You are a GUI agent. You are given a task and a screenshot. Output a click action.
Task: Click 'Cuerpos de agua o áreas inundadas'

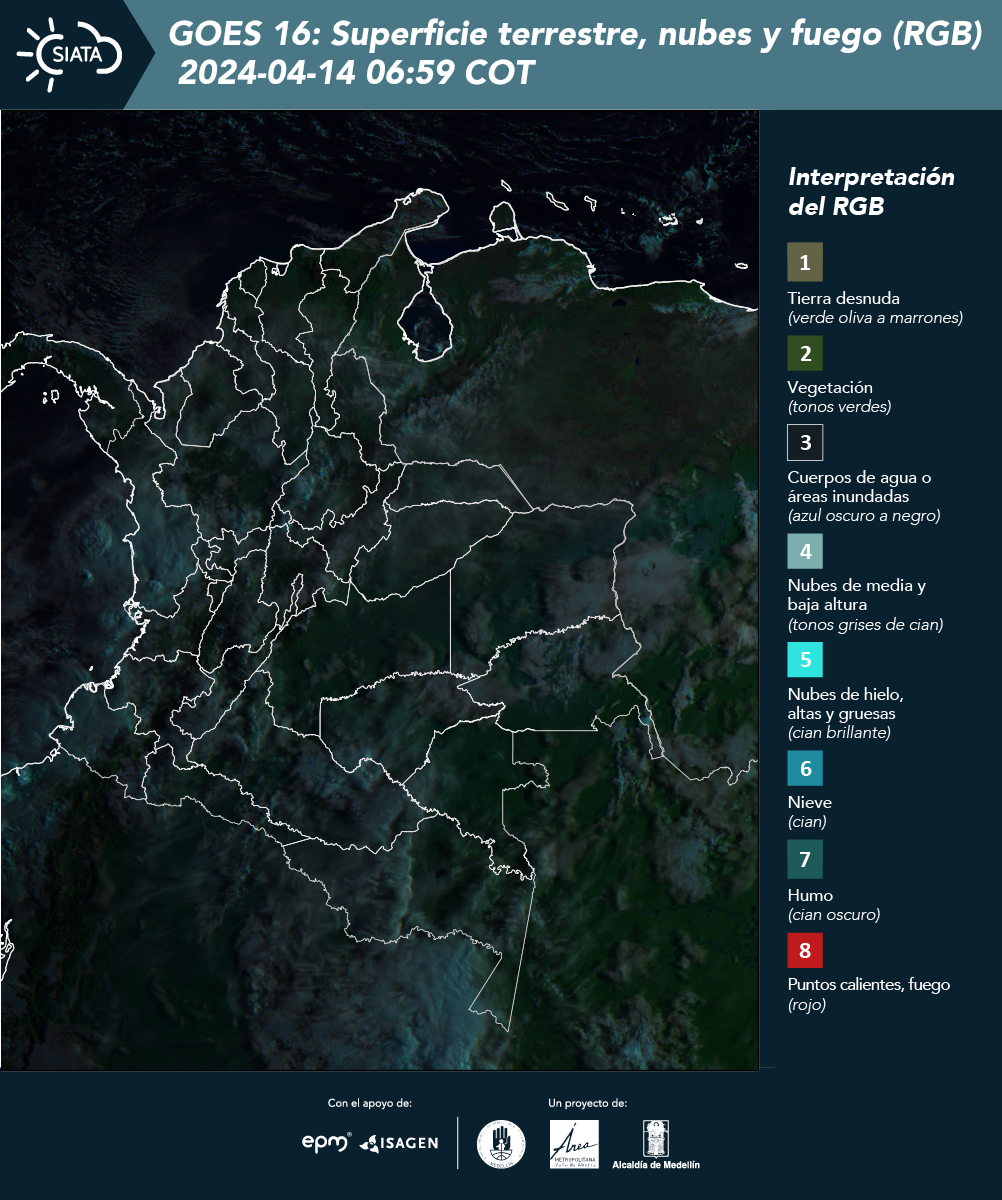tap(859, 487)
